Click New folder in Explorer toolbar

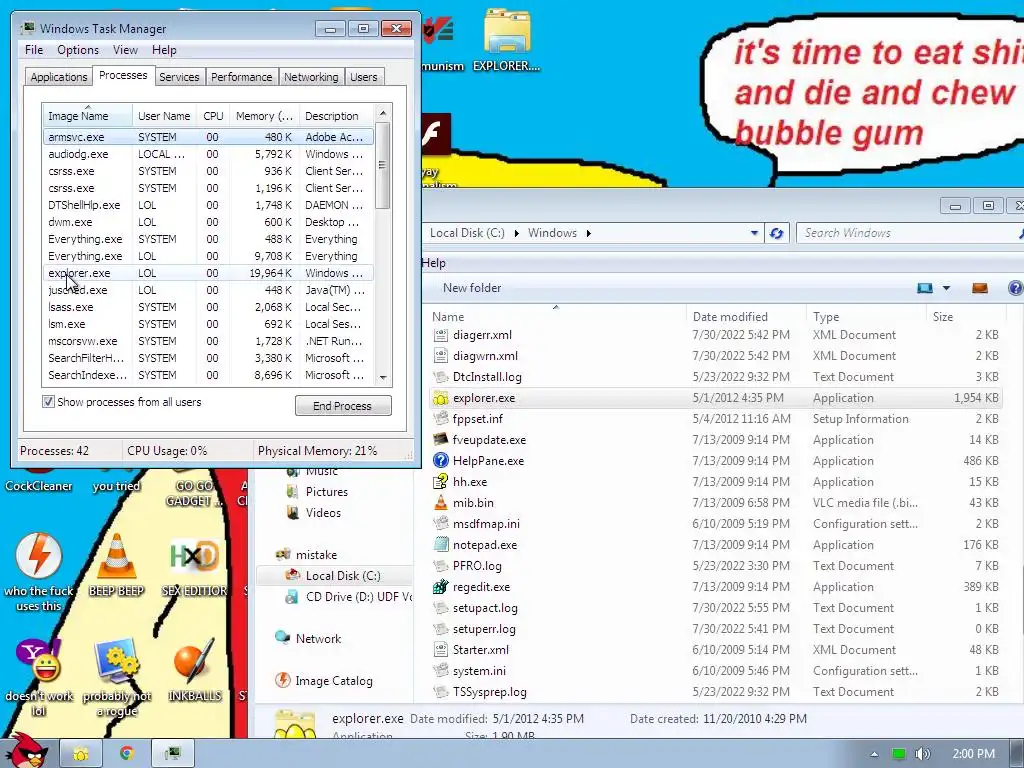(x=472, y=288)
